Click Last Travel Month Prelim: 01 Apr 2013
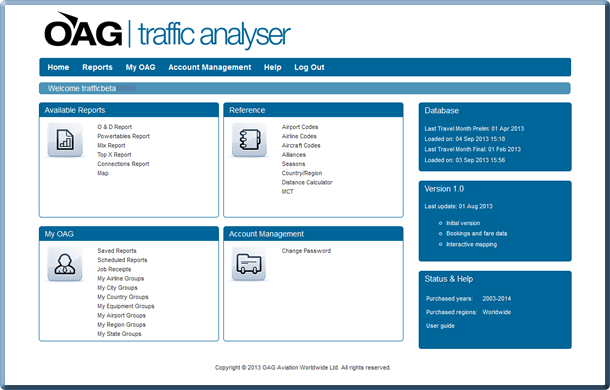This screenshot has width=610, height=390. (x=474, y=128)
